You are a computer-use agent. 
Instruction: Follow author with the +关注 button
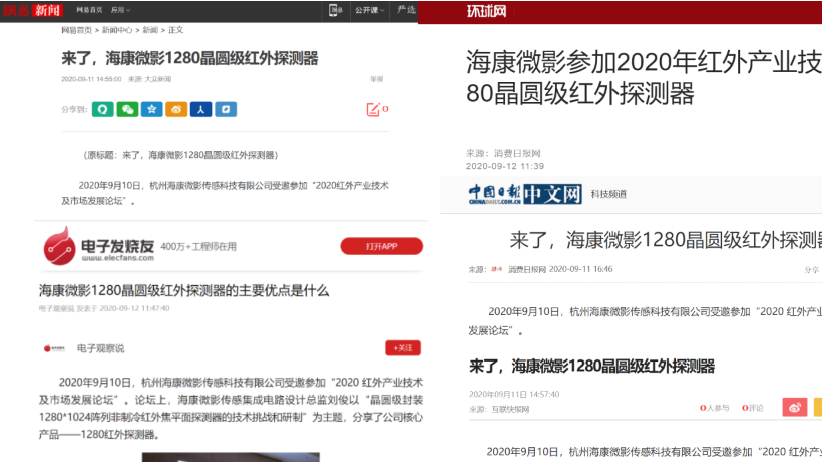click(x=403, y=348)
